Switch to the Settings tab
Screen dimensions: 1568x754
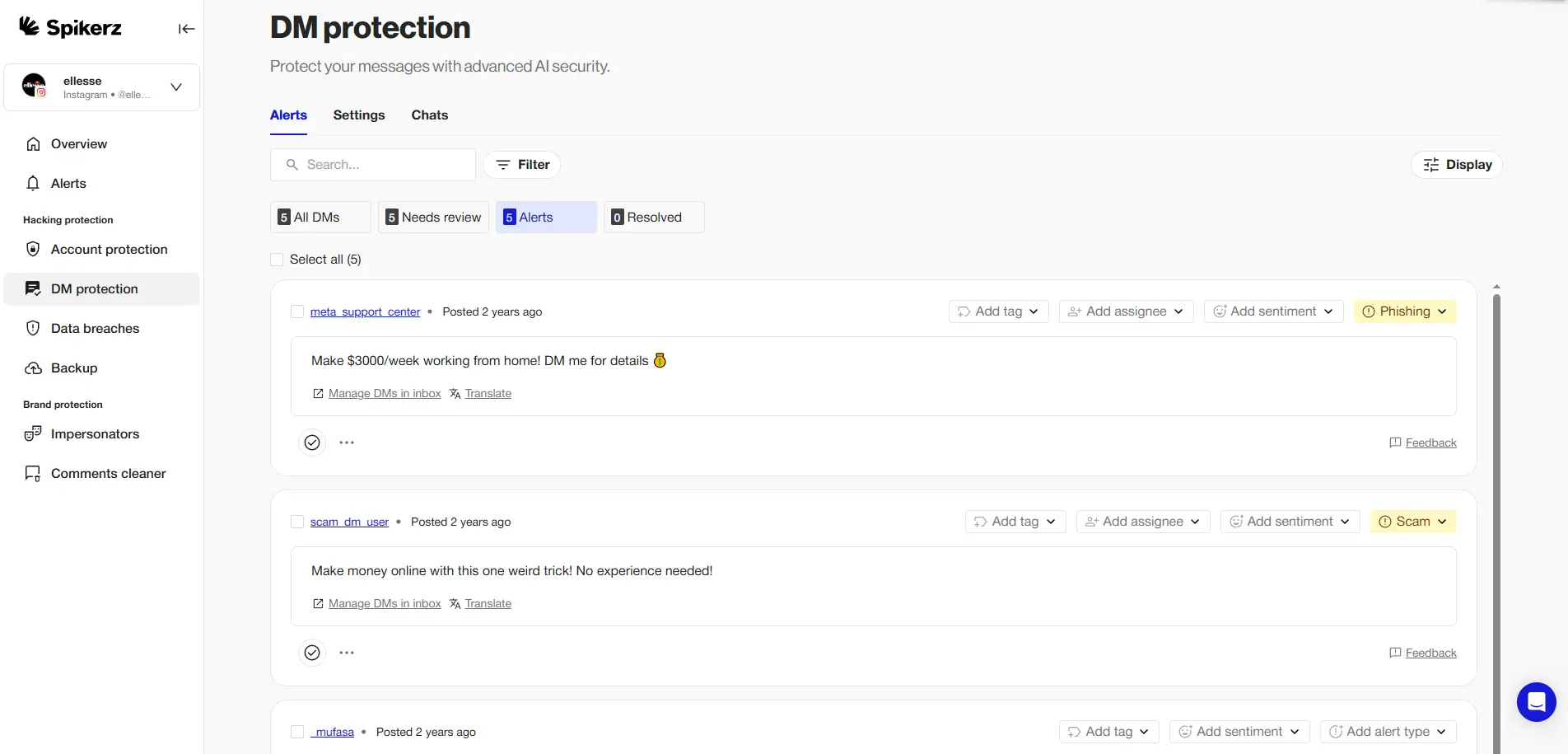[x=359, y=115]
